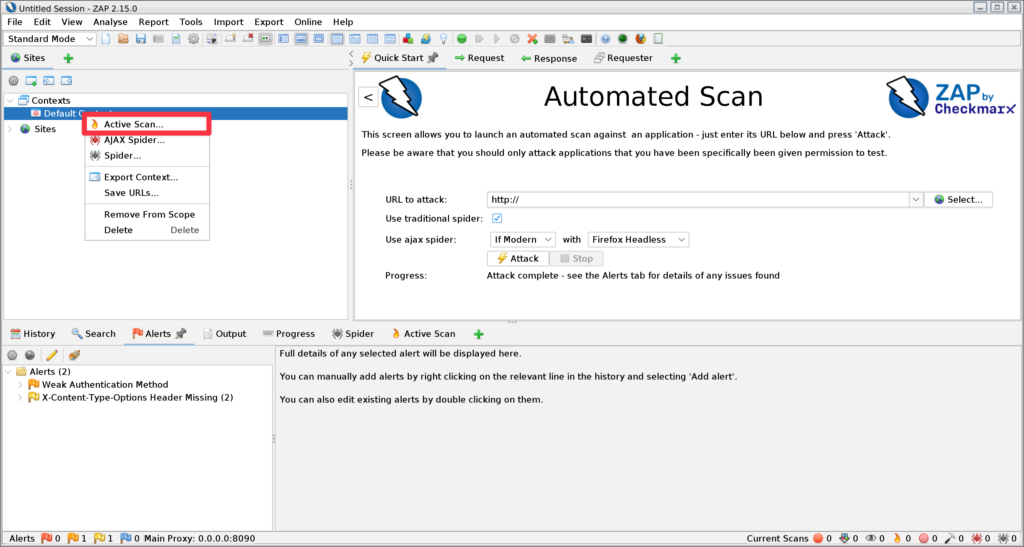Click the Manage Add-ons colored blocks icon
Viewport: 1024px width, 547px height.
tap(408, 39)
